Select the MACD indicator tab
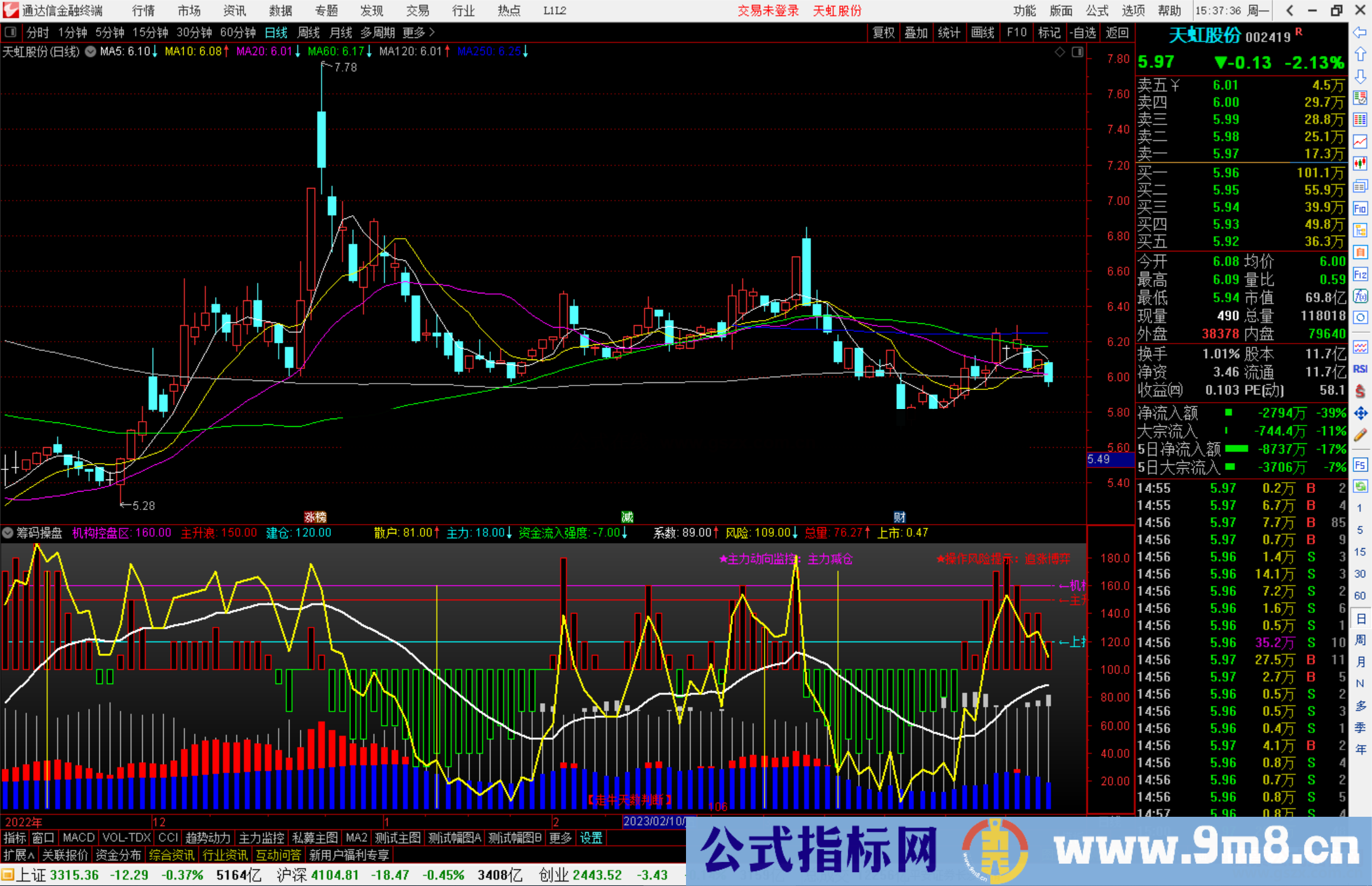This screenshot has width=1372, height=886. [x=79, y=838]
